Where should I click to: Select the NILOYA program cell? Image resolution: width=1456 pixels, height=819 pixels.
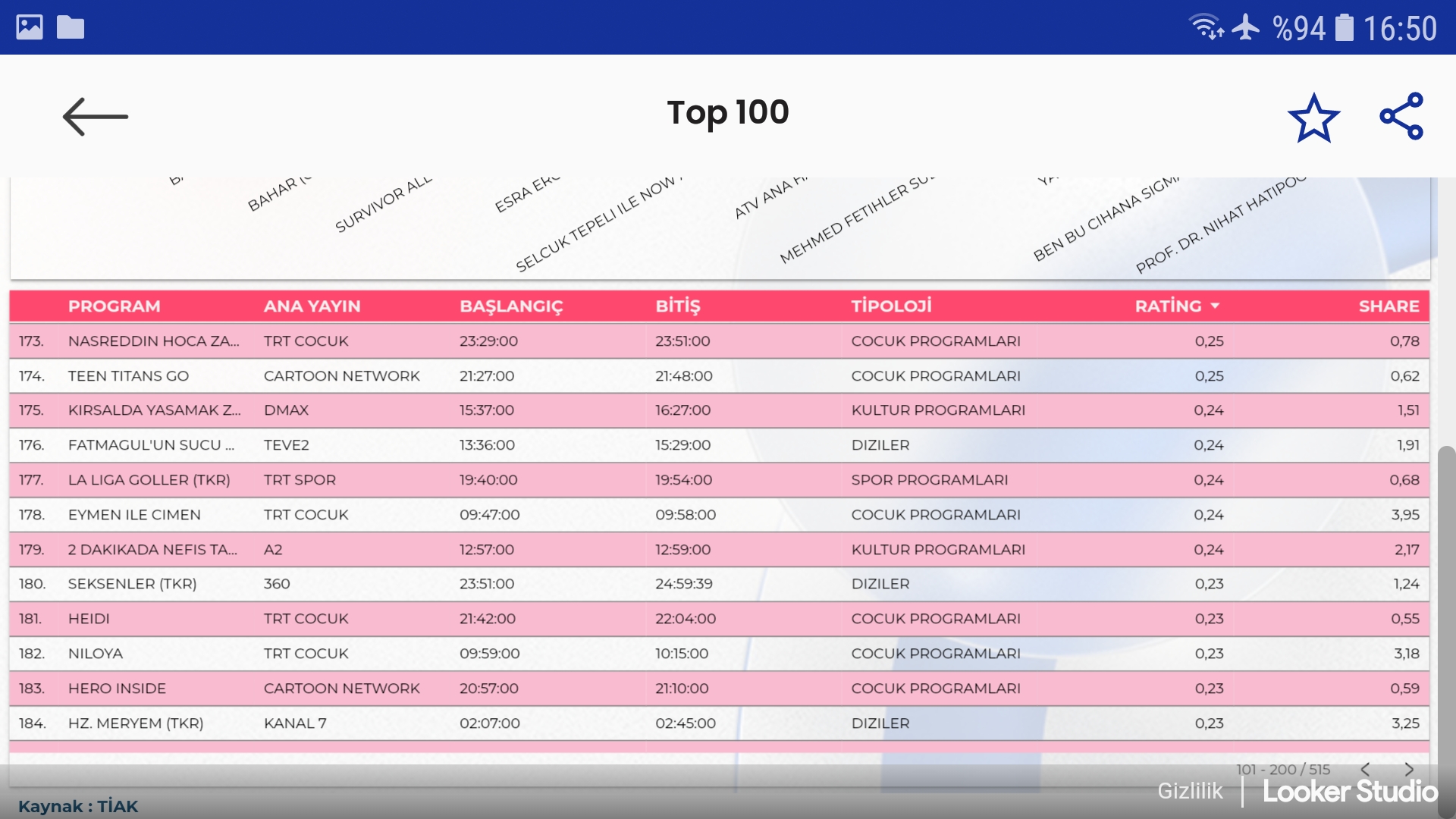(x=96, y=654)
